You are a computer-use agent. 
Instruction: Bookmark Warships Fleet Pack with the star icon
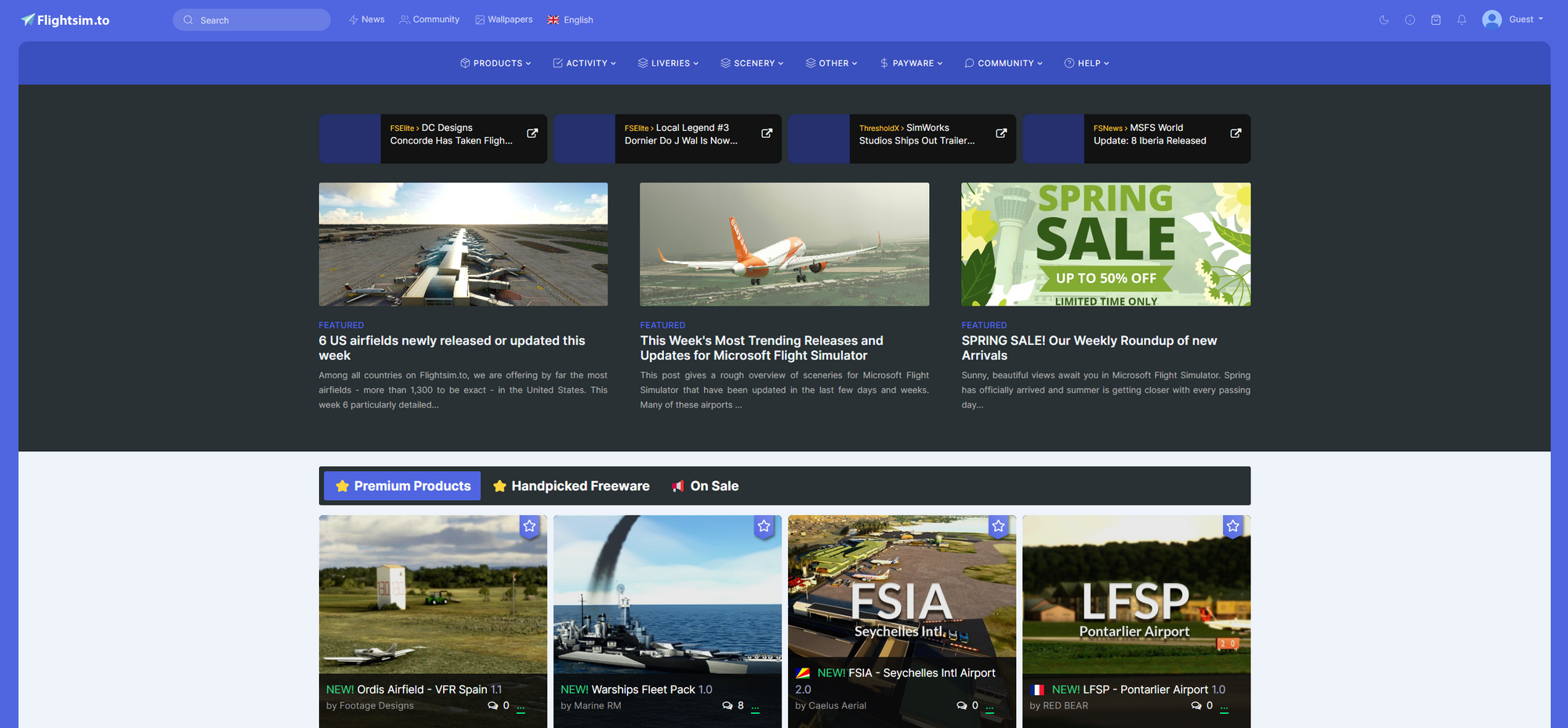[764, 527]
